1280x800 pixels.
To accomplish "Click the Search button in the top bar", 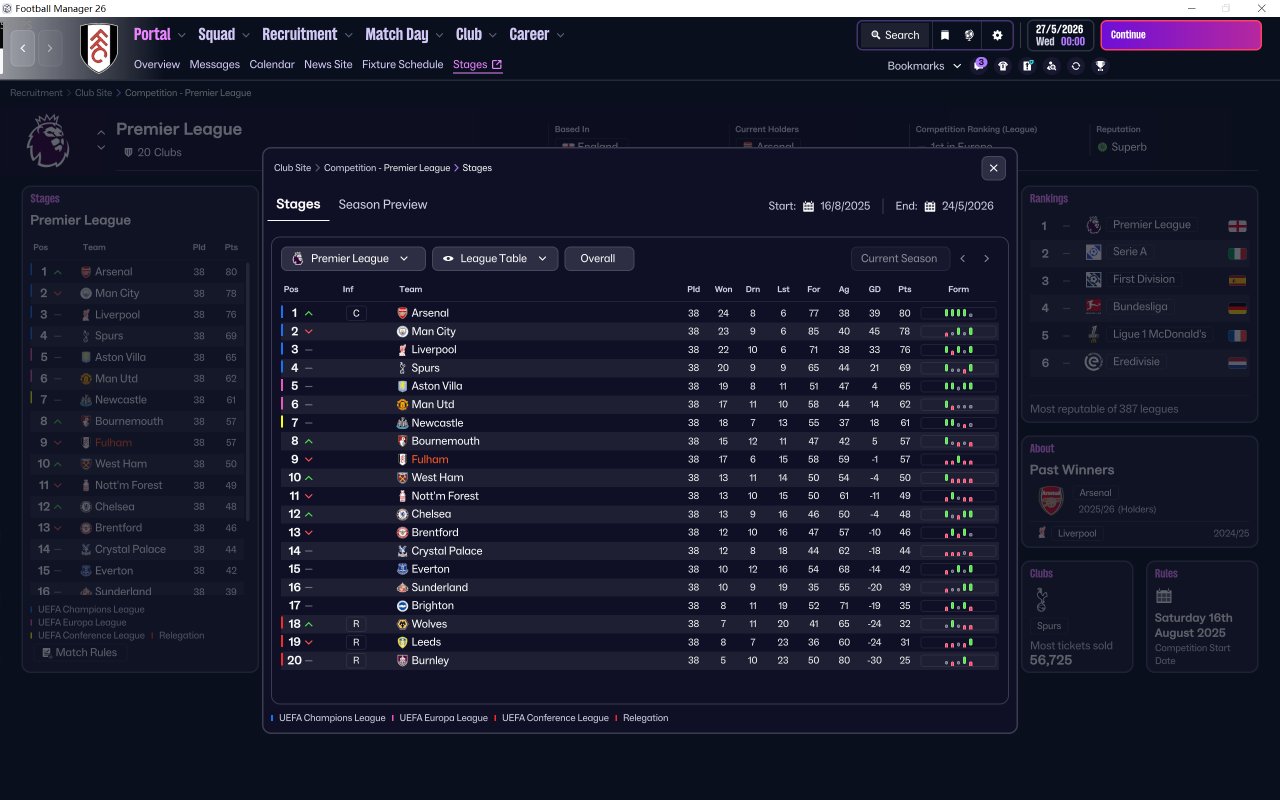I will [x=894, y=35].
